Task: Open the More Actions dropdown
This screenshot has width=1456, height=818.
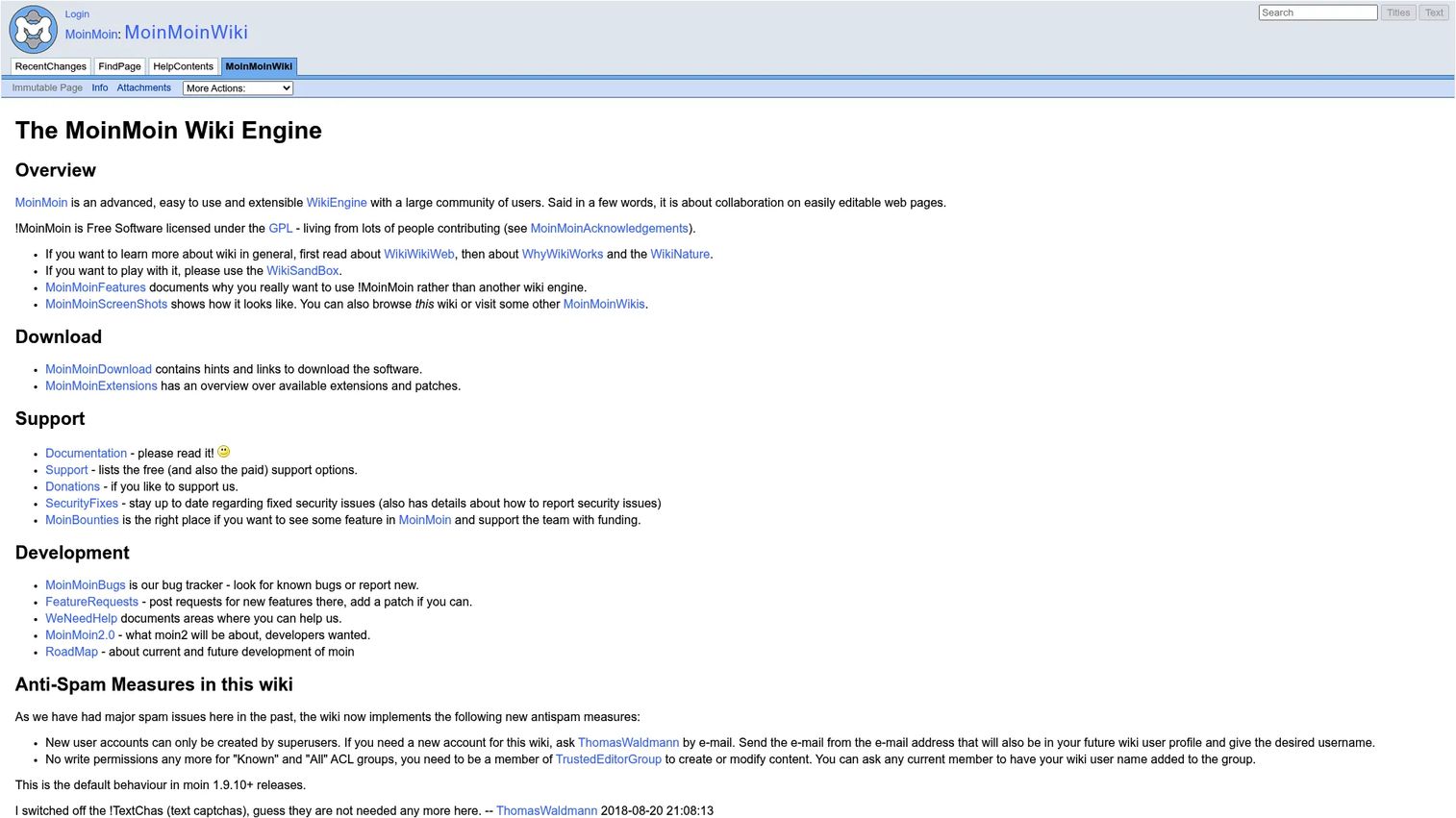Action: 238,88
